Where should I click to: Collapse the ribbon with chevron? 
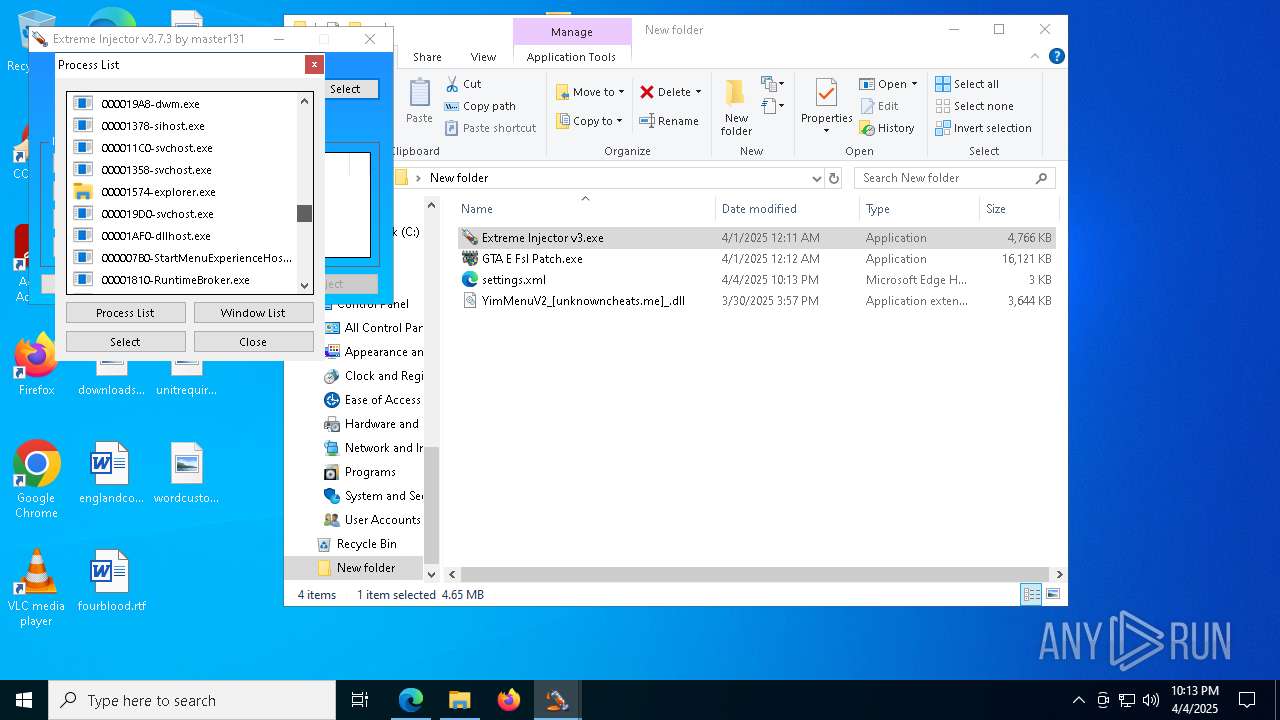pos(1036,57)
